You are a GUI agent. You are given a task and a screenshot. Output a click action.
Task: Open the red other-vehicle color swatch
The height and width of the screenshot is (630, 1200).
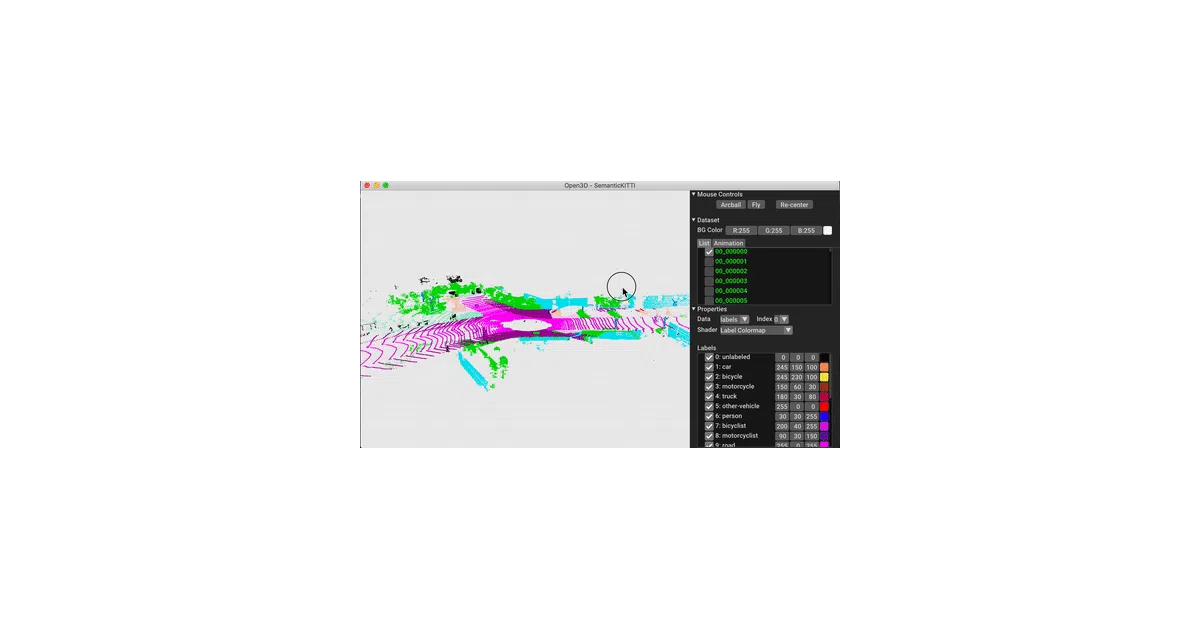(824, 406)
